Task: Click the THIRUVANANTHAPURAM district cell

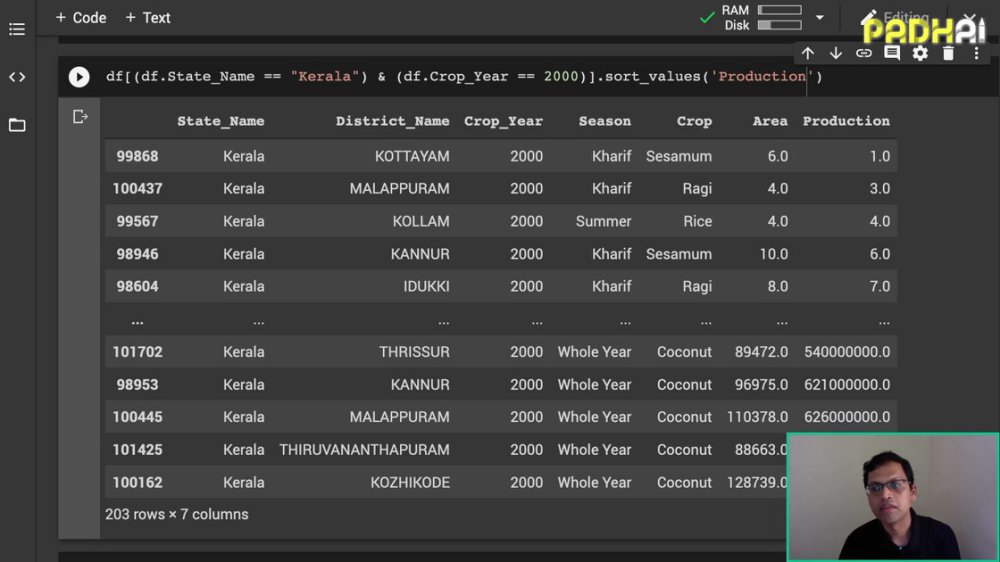Action: (364, 450)
